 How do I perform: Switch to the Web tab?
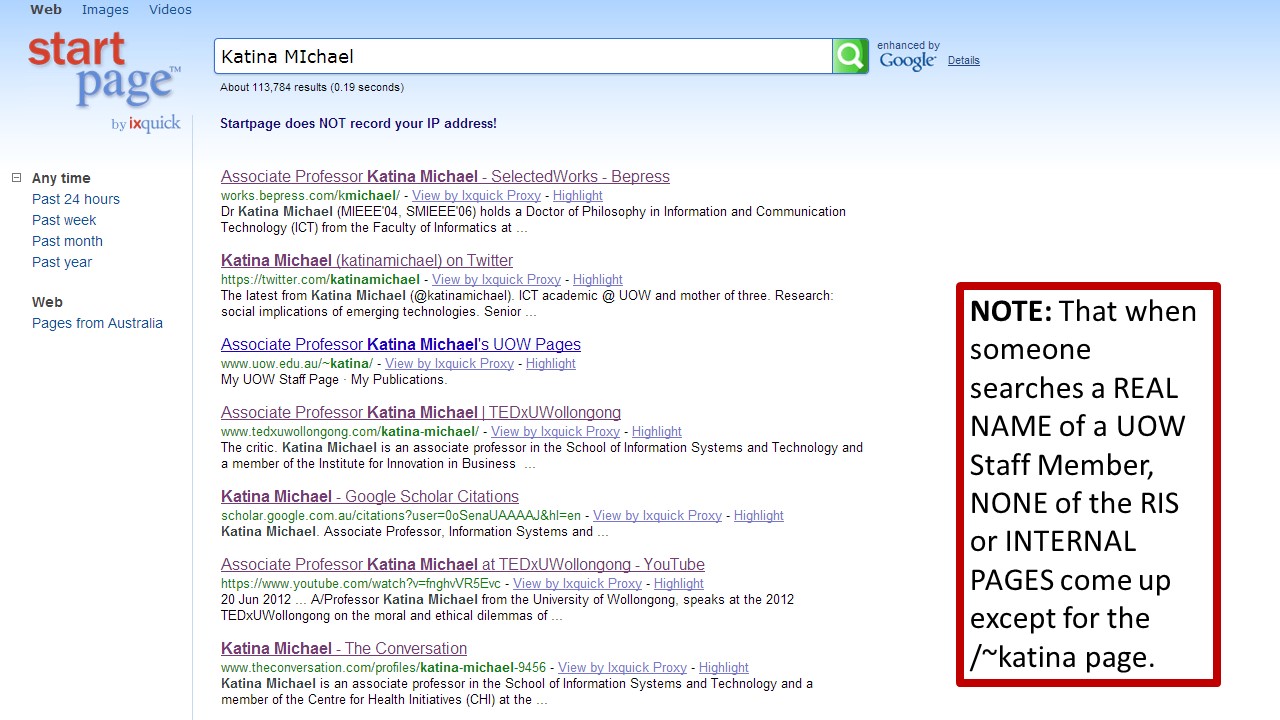(x=46, y=9)
